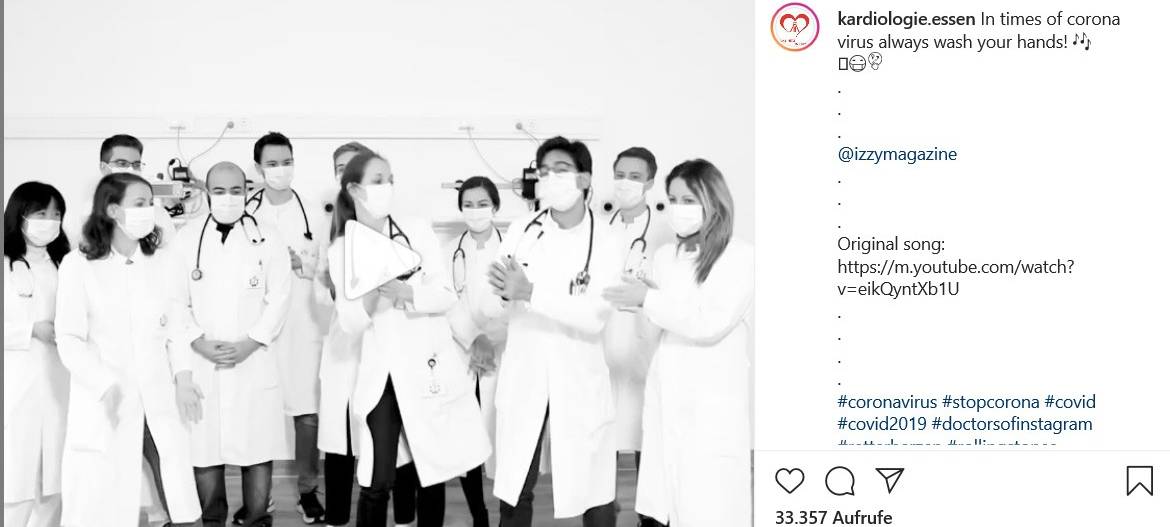This screenshot has width=1170, height=527.
Task: Like the post with the heart icon
Action: [x=789, y=481]
